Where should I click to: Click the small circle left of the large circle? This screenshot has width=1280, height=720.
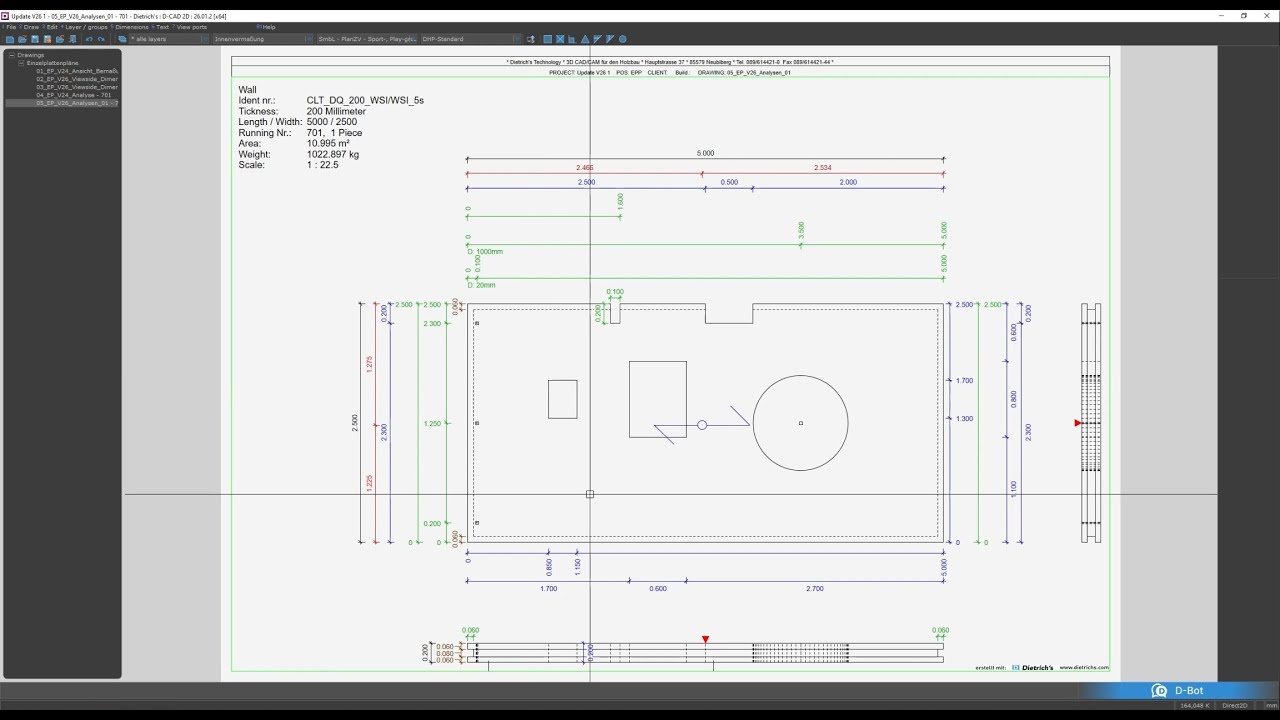click(x=702, y=425)
